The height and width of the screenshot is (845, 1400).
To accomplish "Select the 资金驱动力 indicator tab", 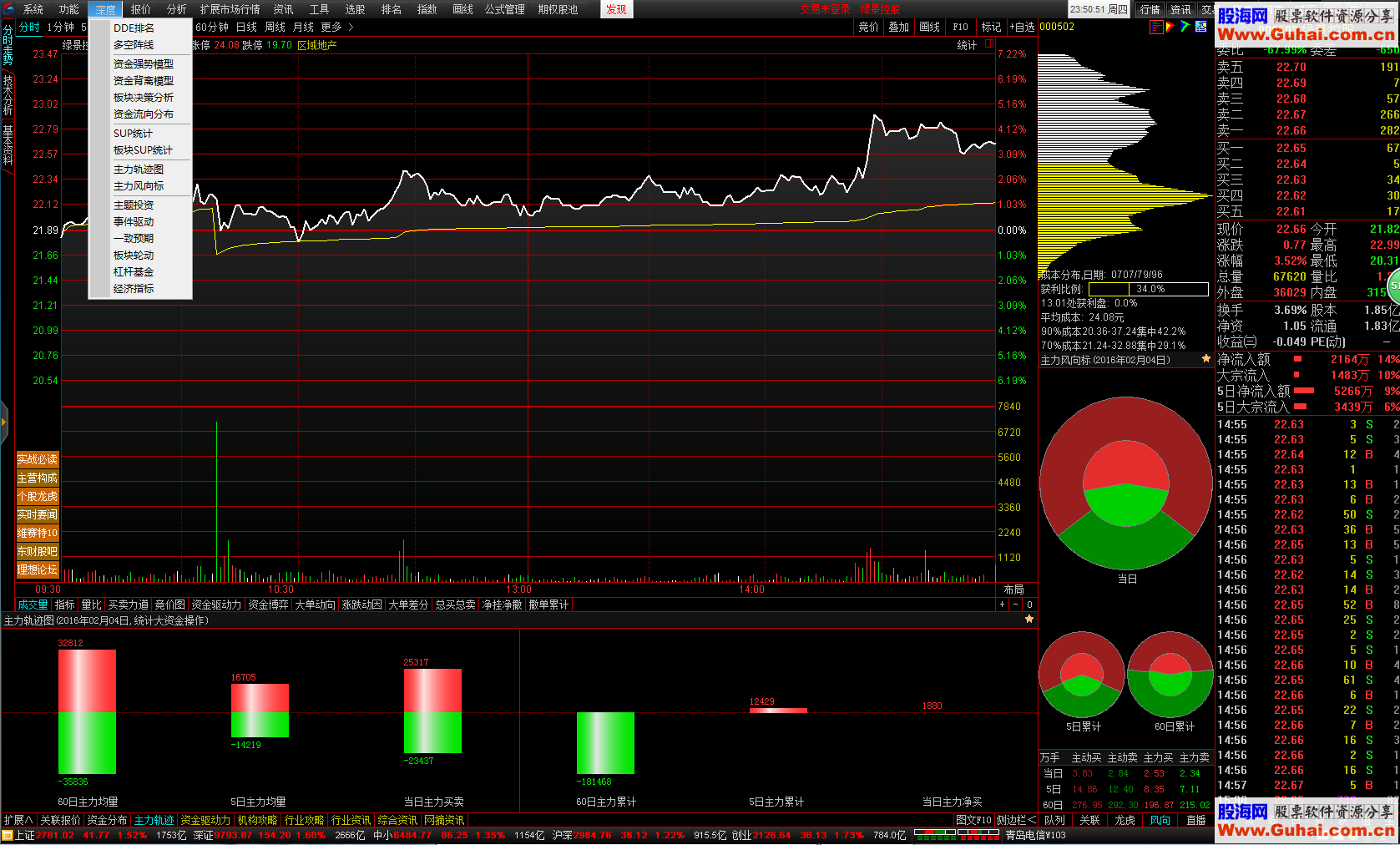I will point(216,605).
